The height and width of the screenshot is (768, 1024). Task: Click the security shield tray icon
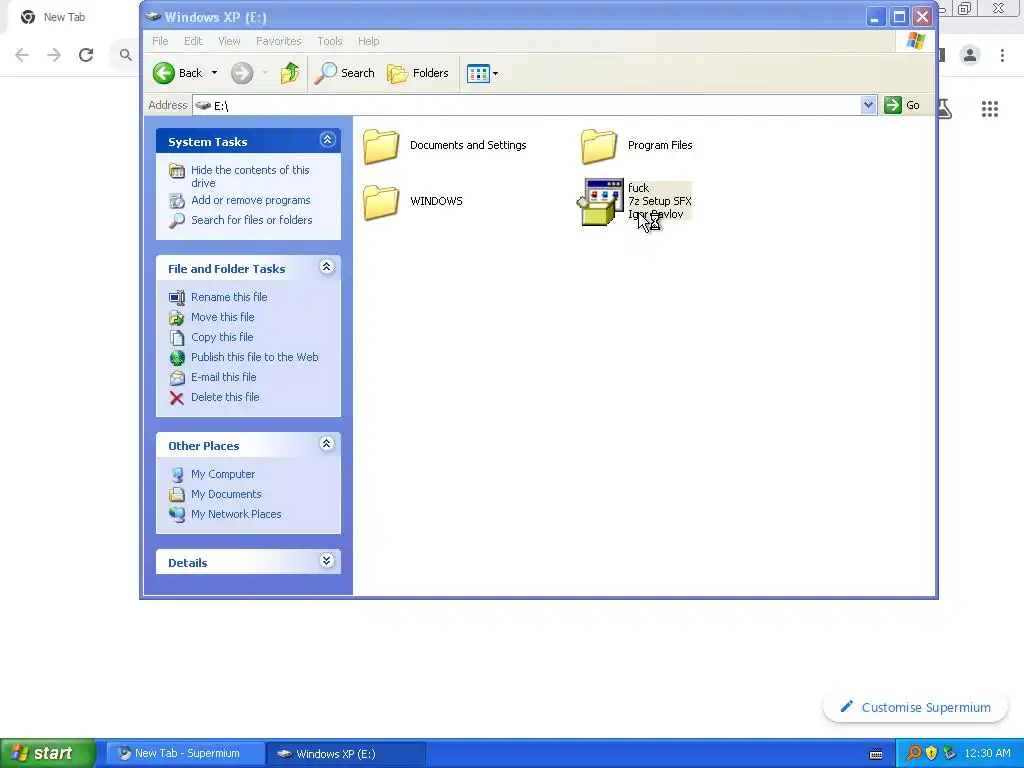932,753
